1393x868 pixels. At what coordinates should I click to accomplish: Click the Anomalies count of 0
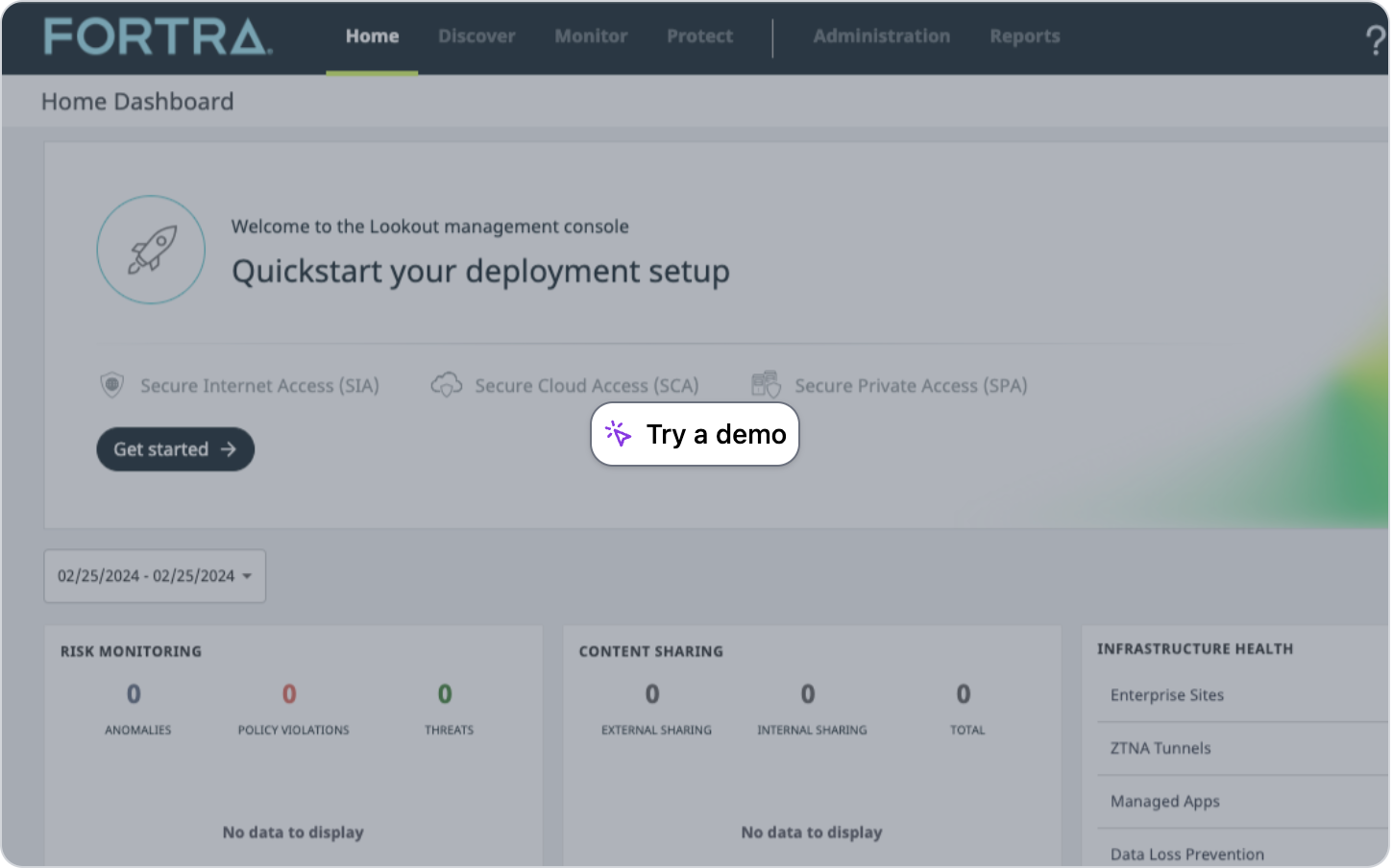click(134, 694)
